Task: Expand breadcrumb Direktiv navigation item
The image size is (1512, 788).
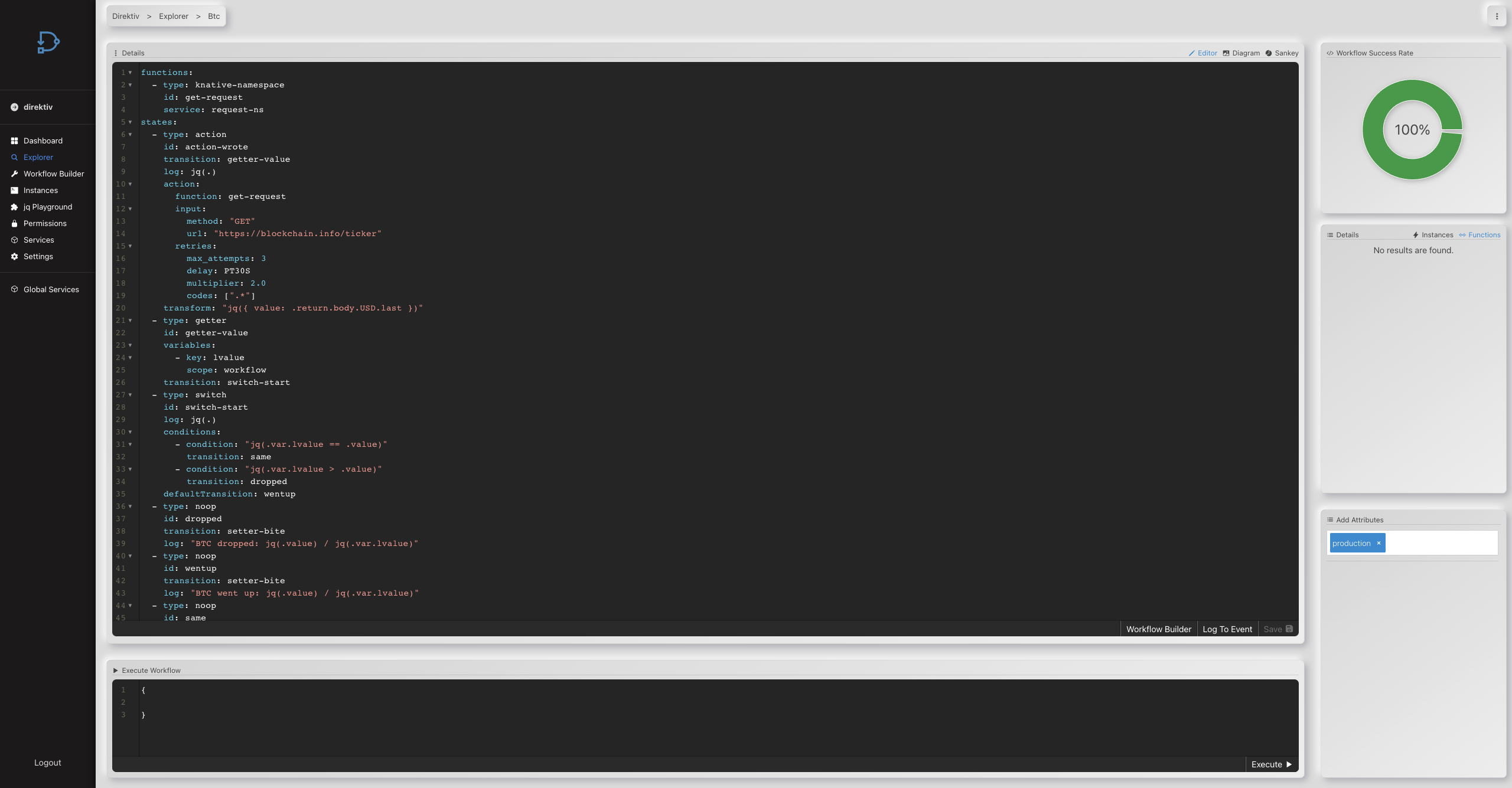Action: pyautogui.click(x=125, y=16)
